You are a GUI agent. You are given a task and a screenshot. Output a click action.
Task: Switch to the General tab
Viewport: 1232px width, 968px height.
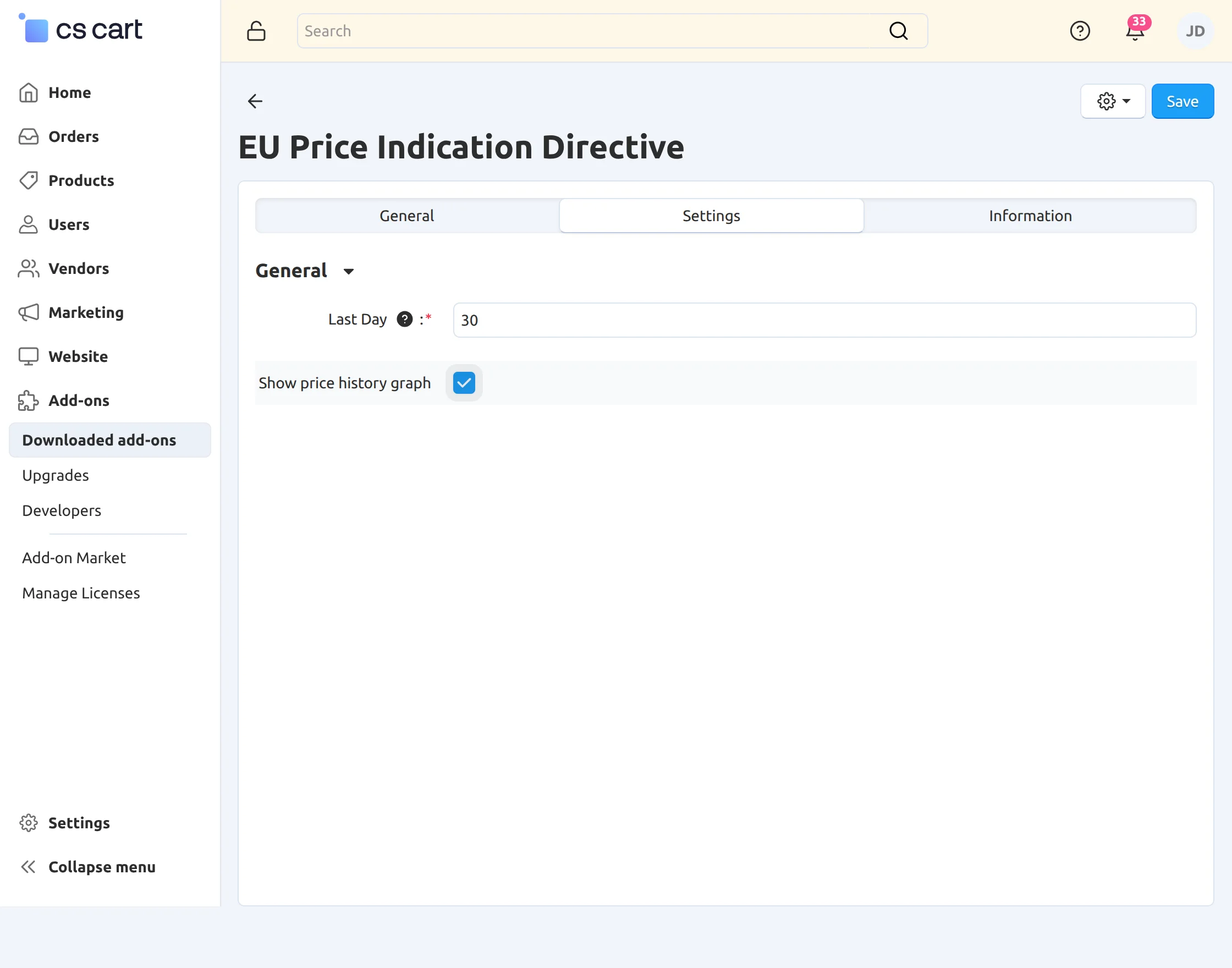click(x=407, y=216)
